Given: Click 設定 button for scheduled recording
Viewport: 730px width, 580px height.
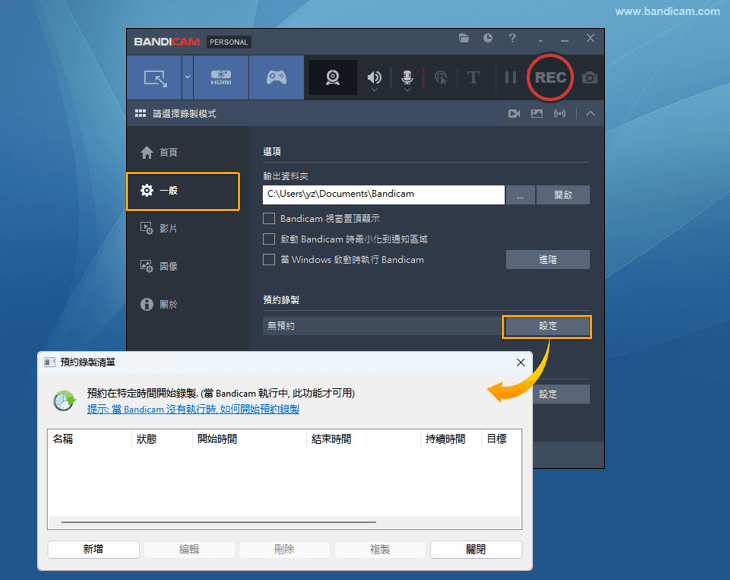Looking at the screenshot, I should pos(547,326).
